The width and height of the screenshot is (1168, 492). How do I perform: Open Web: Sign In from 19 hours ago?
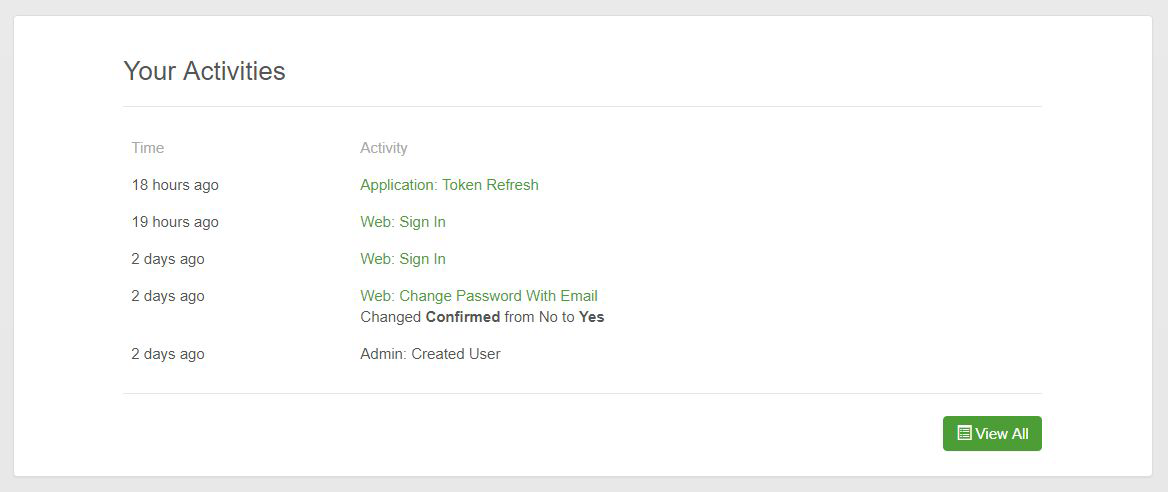[x=403, y=222]
